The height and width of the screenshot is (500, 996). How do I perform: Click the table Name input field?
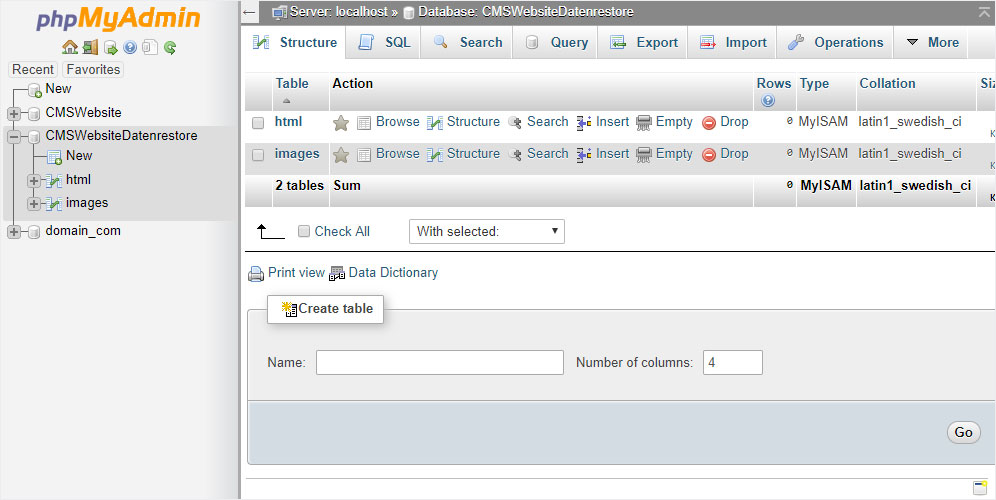pos(440,362)
